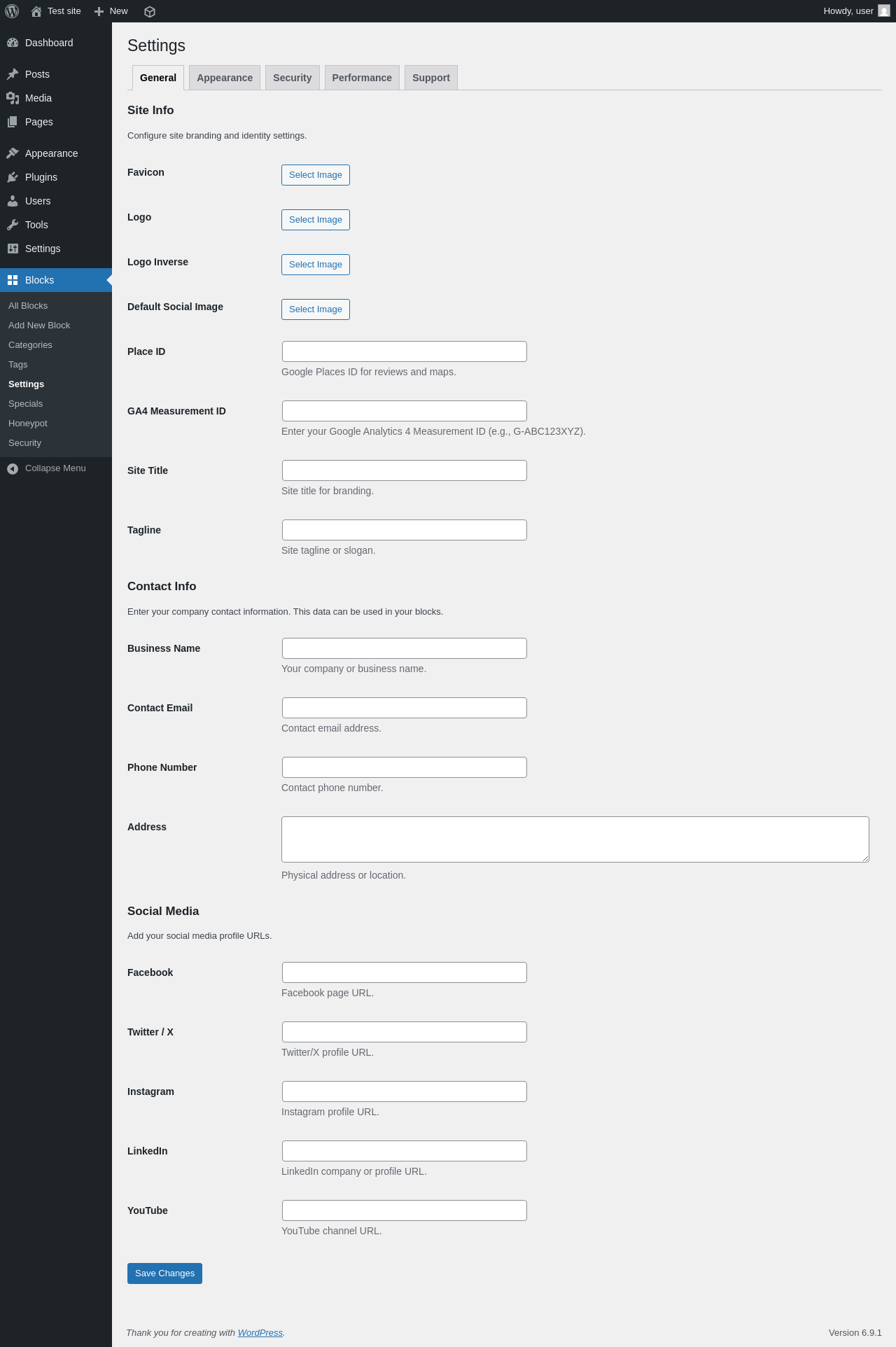Open the Tools wrench menu
Viewport: 896px width, 1347px height.
[13, 225]
